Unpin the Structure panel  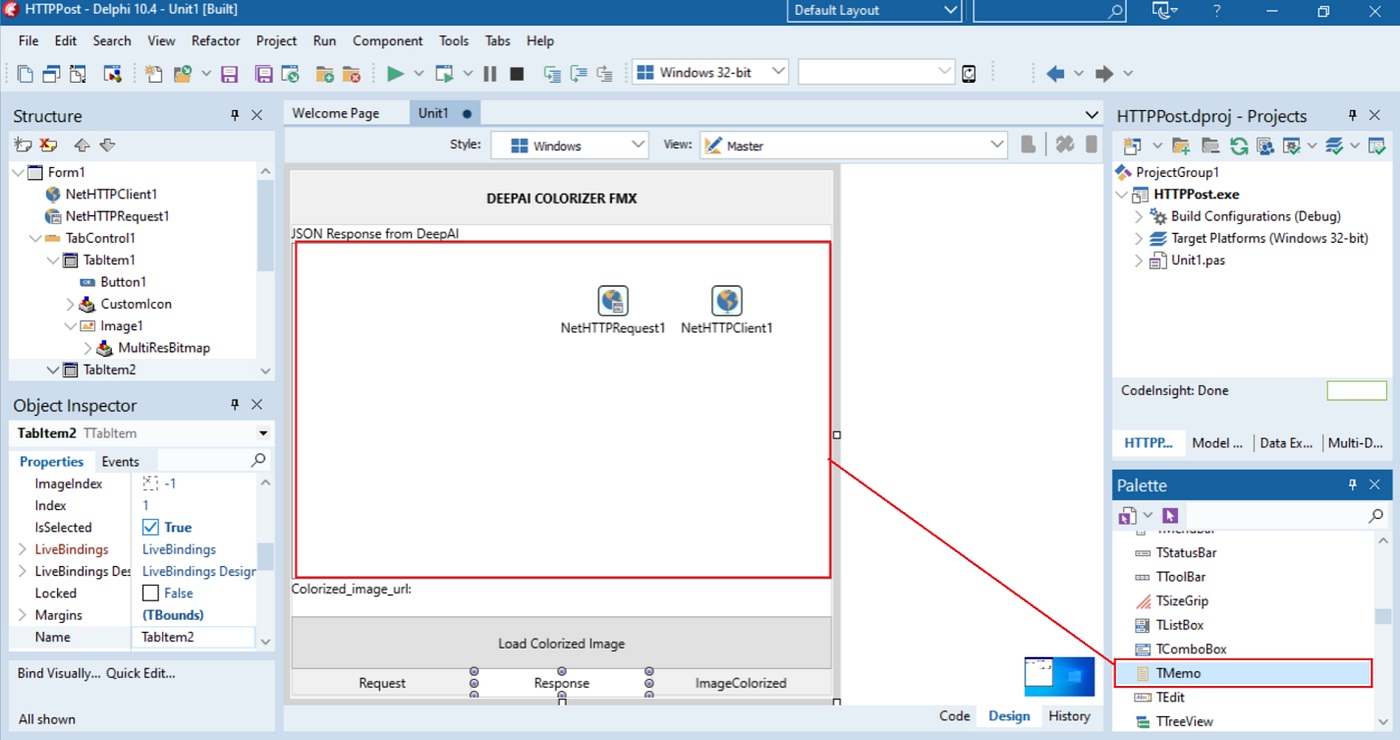click(234, 115)
